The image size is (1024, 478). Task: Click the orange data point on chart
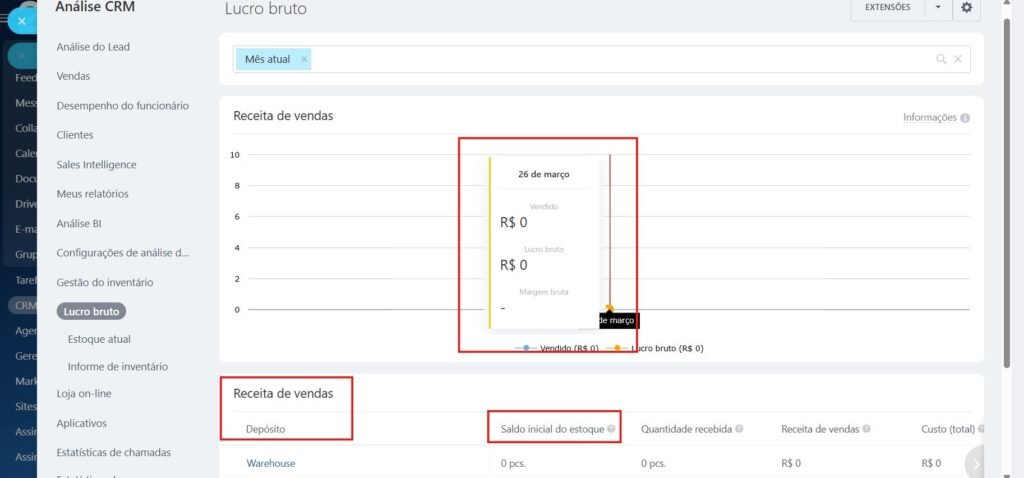(609, 308)
